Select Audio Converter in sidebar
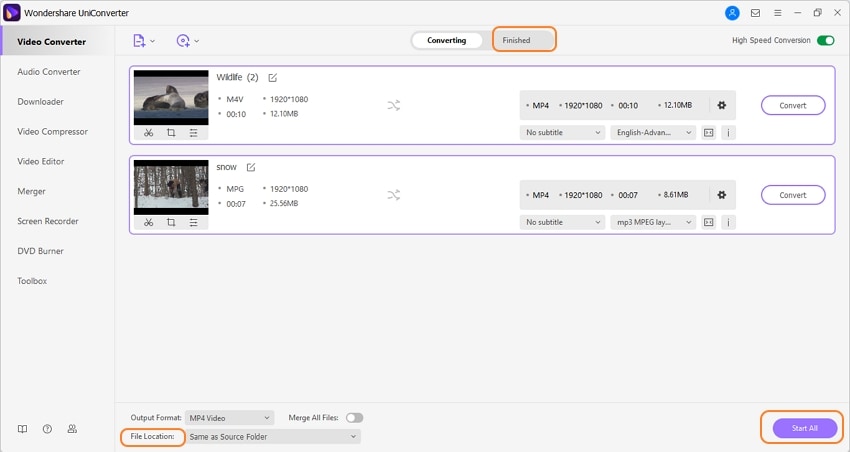The image size is (850, 452). (x=49, y=72)
